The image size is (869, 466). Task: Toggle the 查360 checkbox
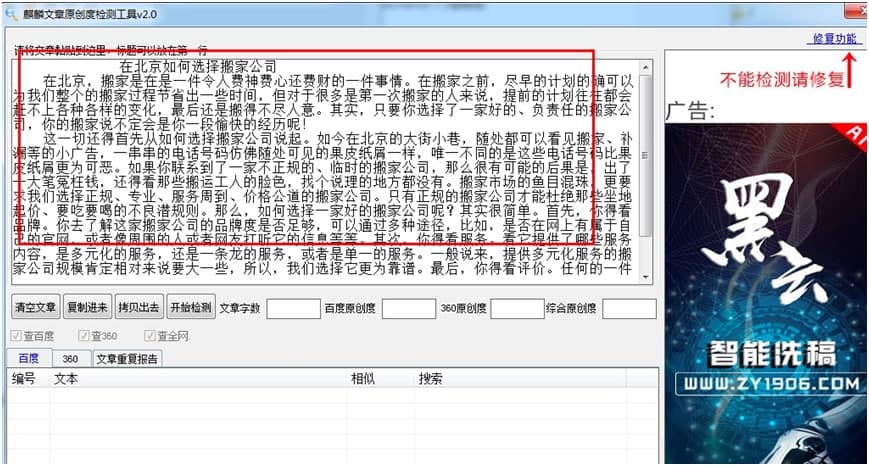tap(84, 336)
